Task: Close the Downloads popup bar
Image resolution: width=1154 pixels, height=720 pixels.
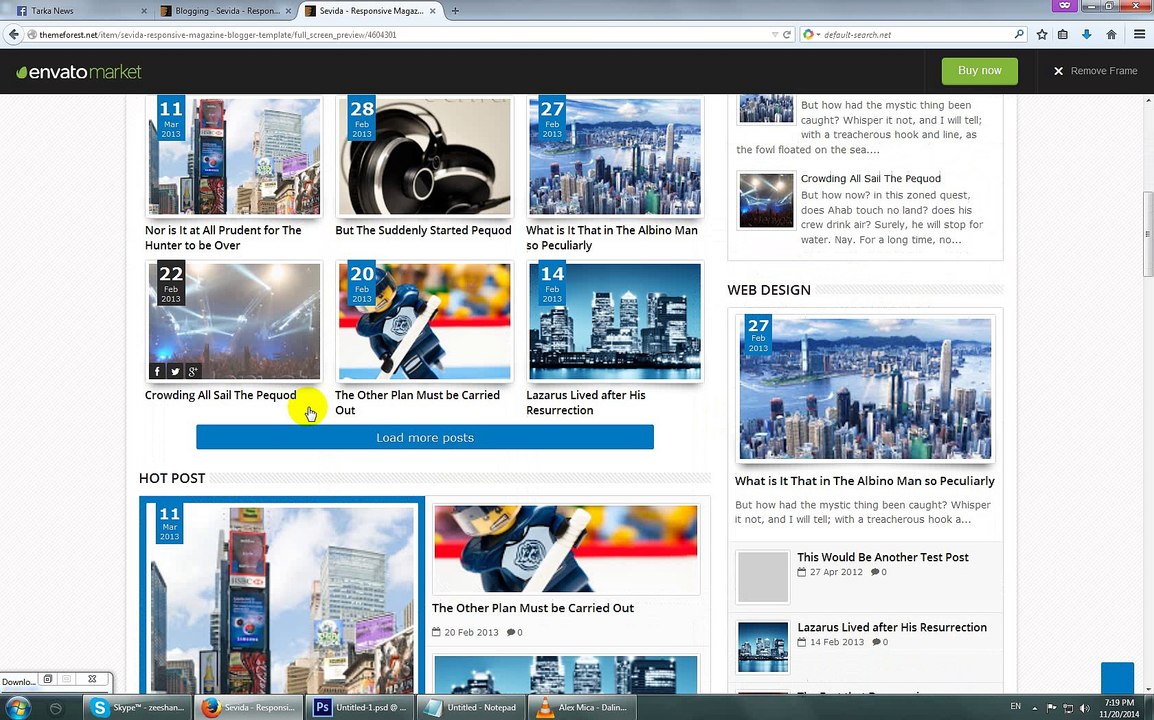Action: click(92, 679)
